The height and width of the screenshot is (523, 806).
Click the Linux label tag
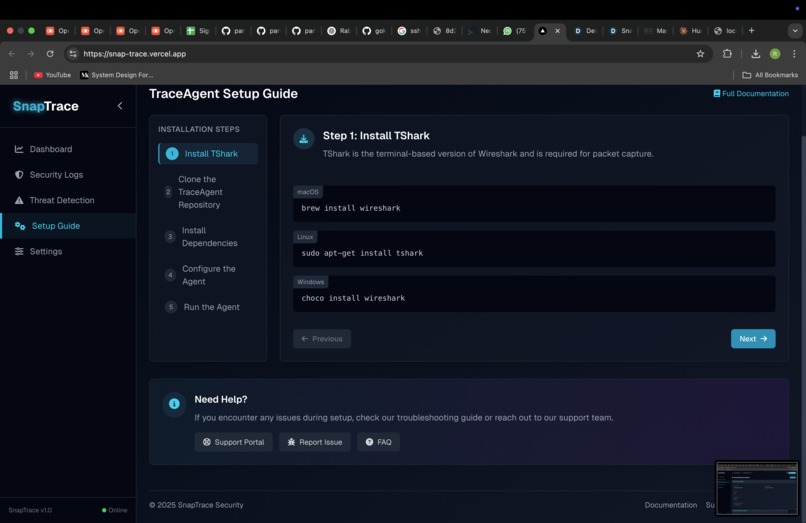pyautogui.click(x=305, y=237)
